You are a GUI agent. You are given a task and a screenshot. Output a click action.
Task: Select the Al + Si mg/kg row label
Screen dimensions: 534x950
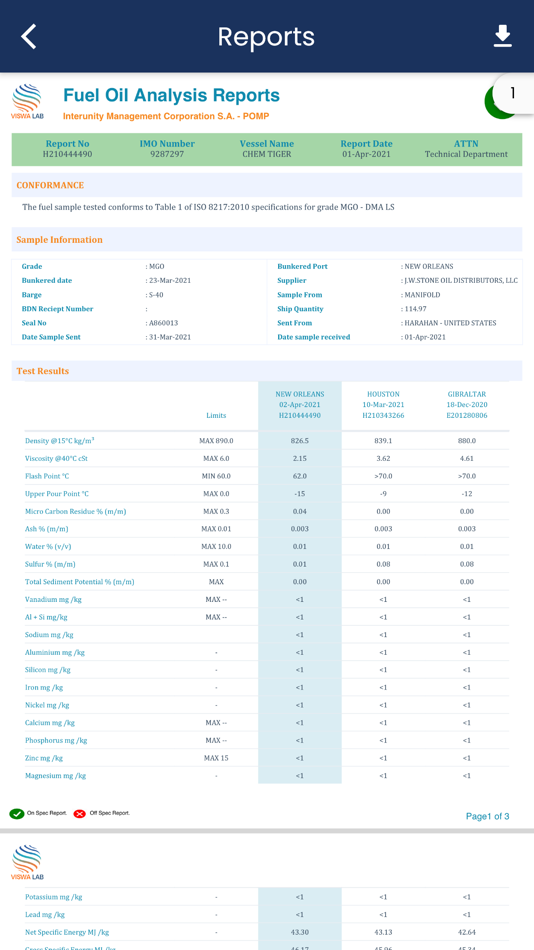tap(46, 617)
